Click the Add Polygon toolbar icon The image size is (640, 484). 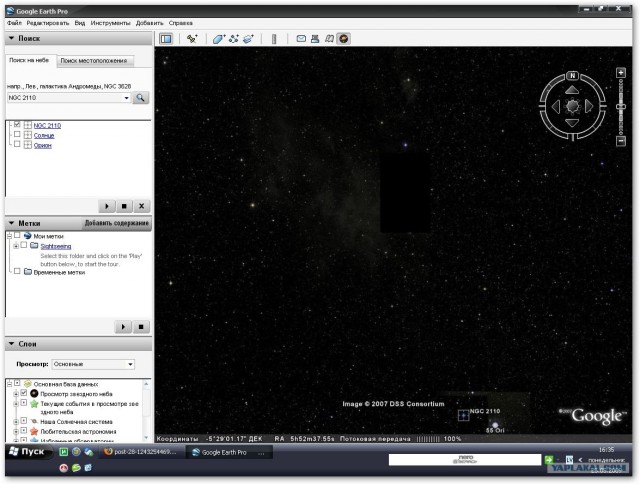(x=219, y=39)
